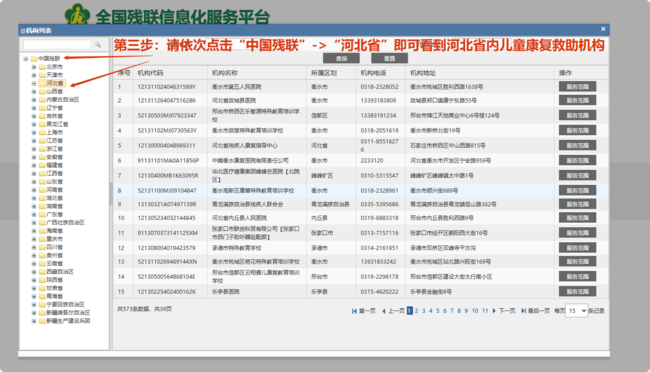Screen dimensions: 650x372
Task: Click 服务范围 for 乐亭县医院 row
Action: tap(577, 292)
